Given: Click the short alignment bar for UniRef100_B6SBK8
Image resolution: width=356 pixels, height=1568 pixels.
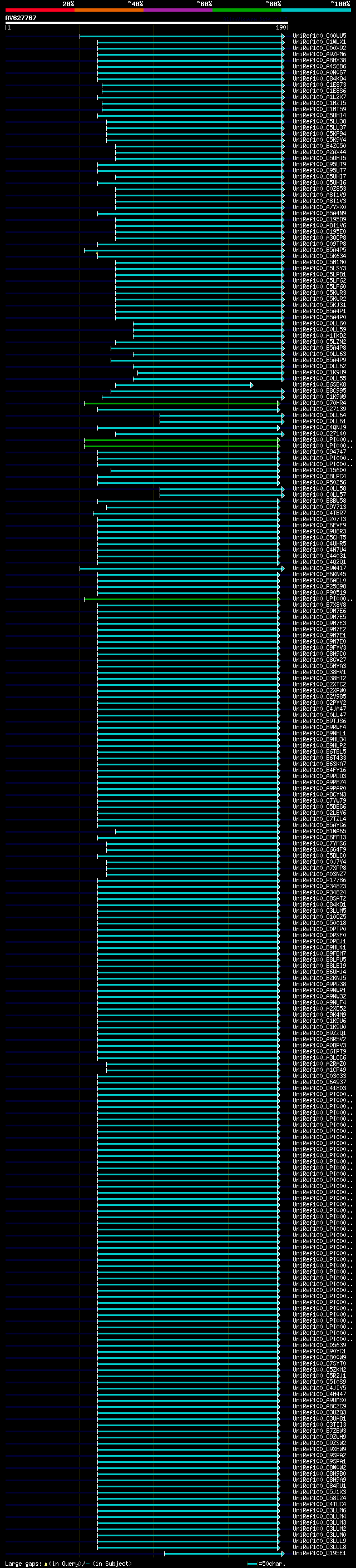Looking at the screenshot, I should 184,385.
